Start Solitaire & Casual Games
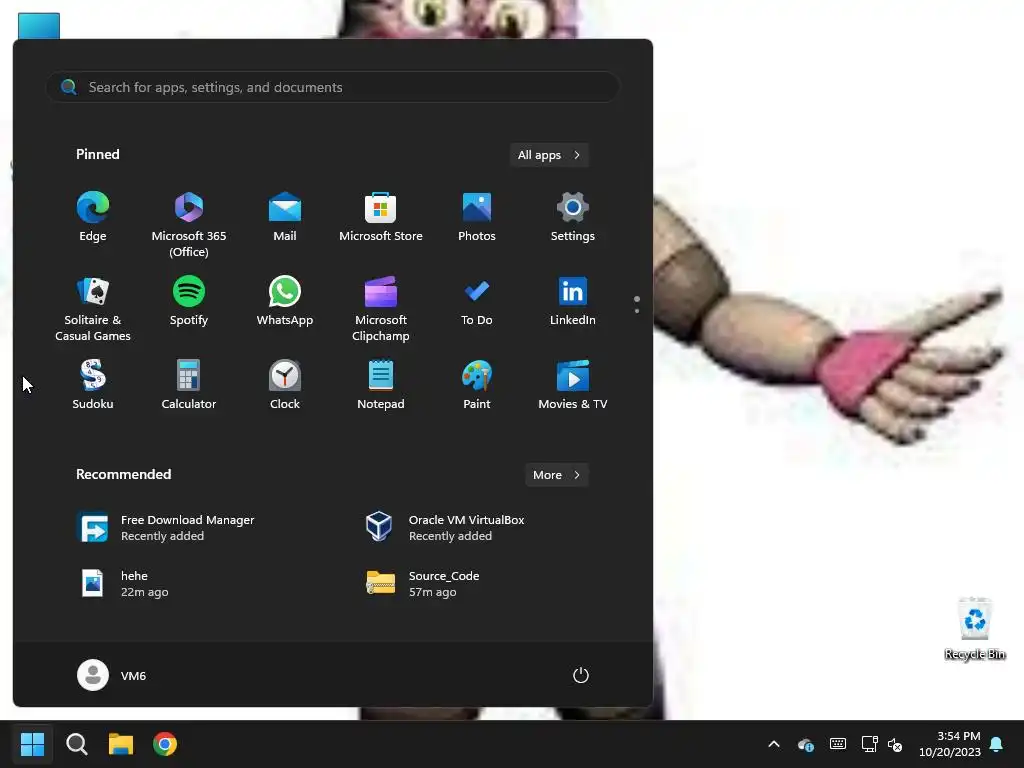Screen dimensions: 1024x768 click(93, 309)
